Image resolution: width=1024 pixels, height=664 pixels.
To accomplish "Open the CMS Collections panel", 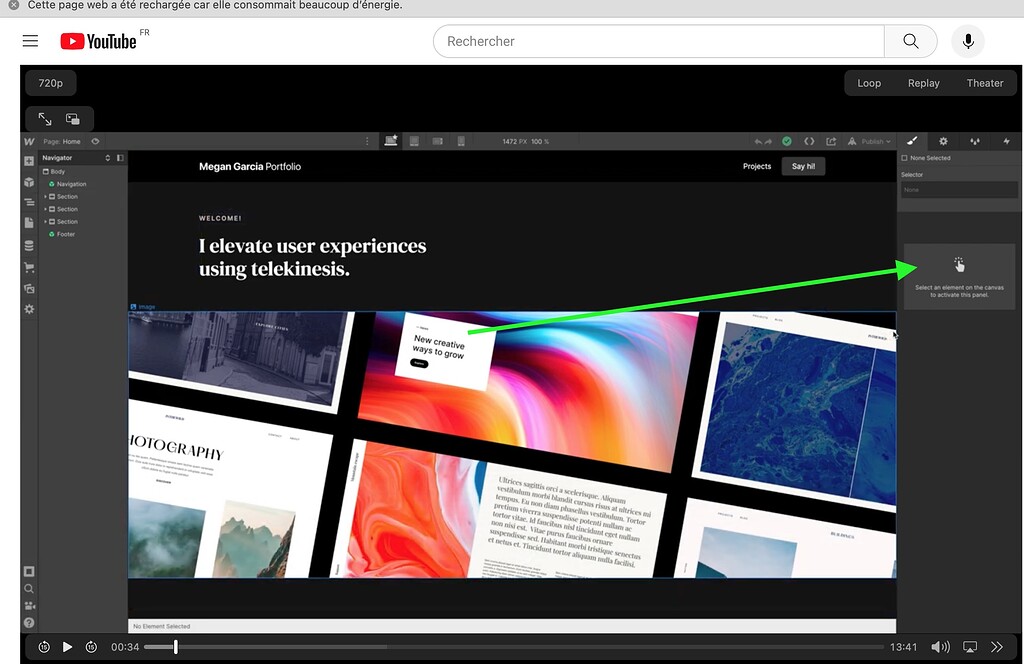I will [x=29, y=246].
